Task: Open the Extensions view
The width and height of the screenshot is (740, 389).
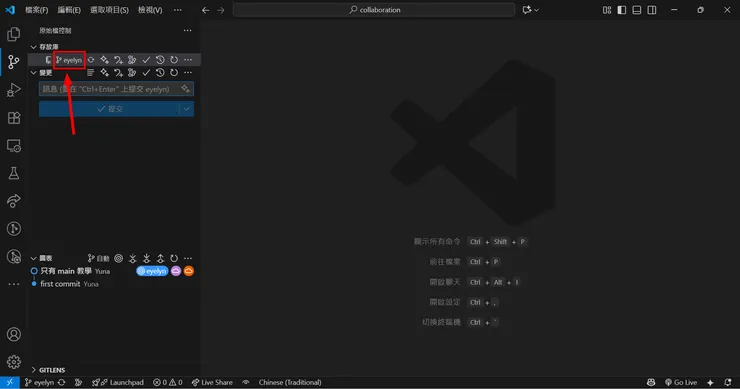Action: pos(14,118)
